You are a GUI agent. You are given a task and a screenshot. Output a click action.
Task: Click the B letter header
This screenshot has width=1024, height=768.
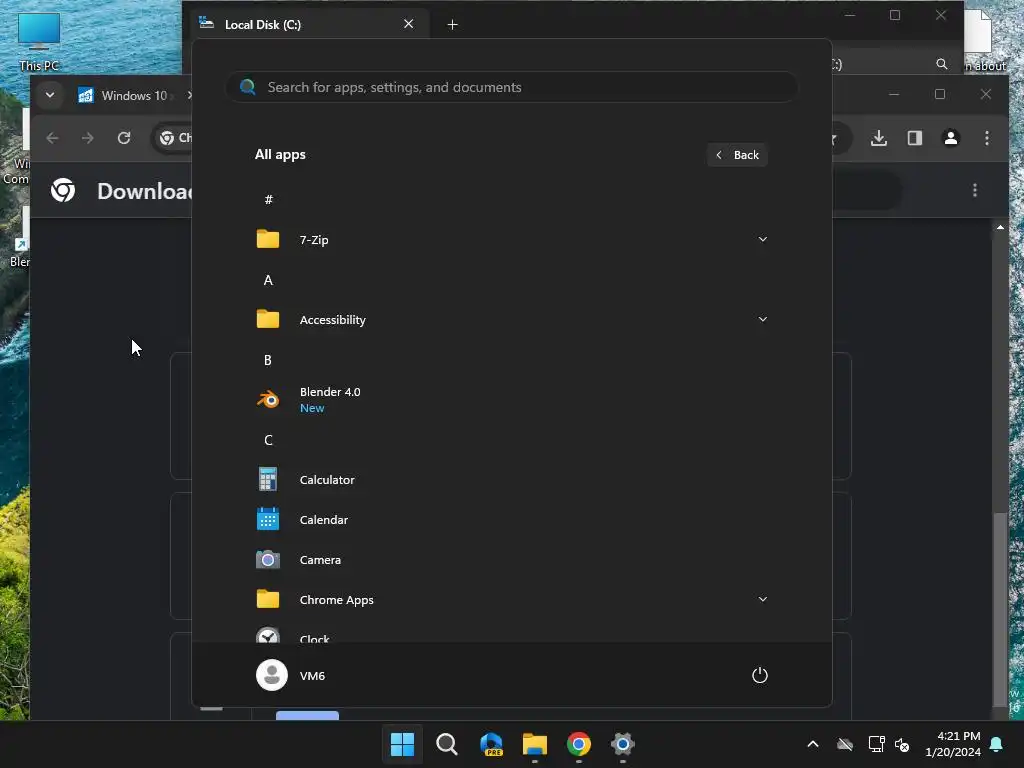268,360
